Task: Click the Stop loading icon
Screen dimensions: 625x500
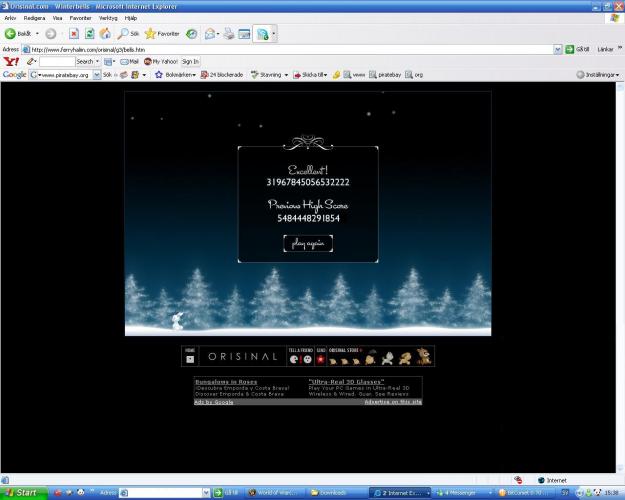Action: [x=74, y=33]
